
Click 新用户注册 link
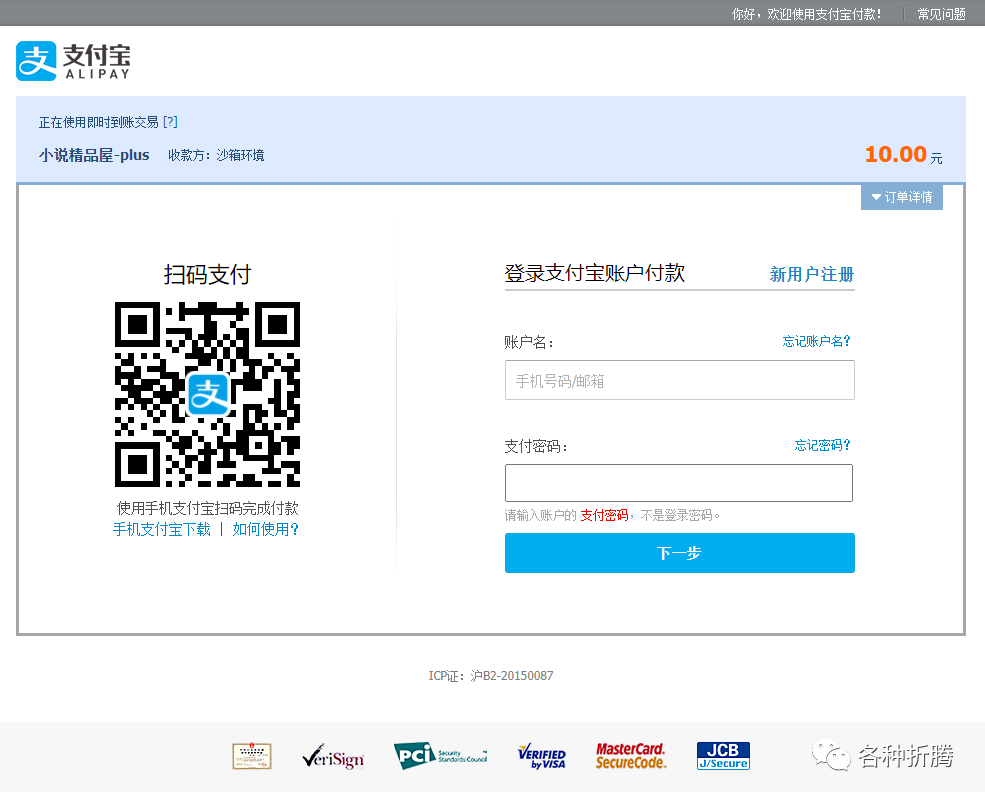coord(812,274)
